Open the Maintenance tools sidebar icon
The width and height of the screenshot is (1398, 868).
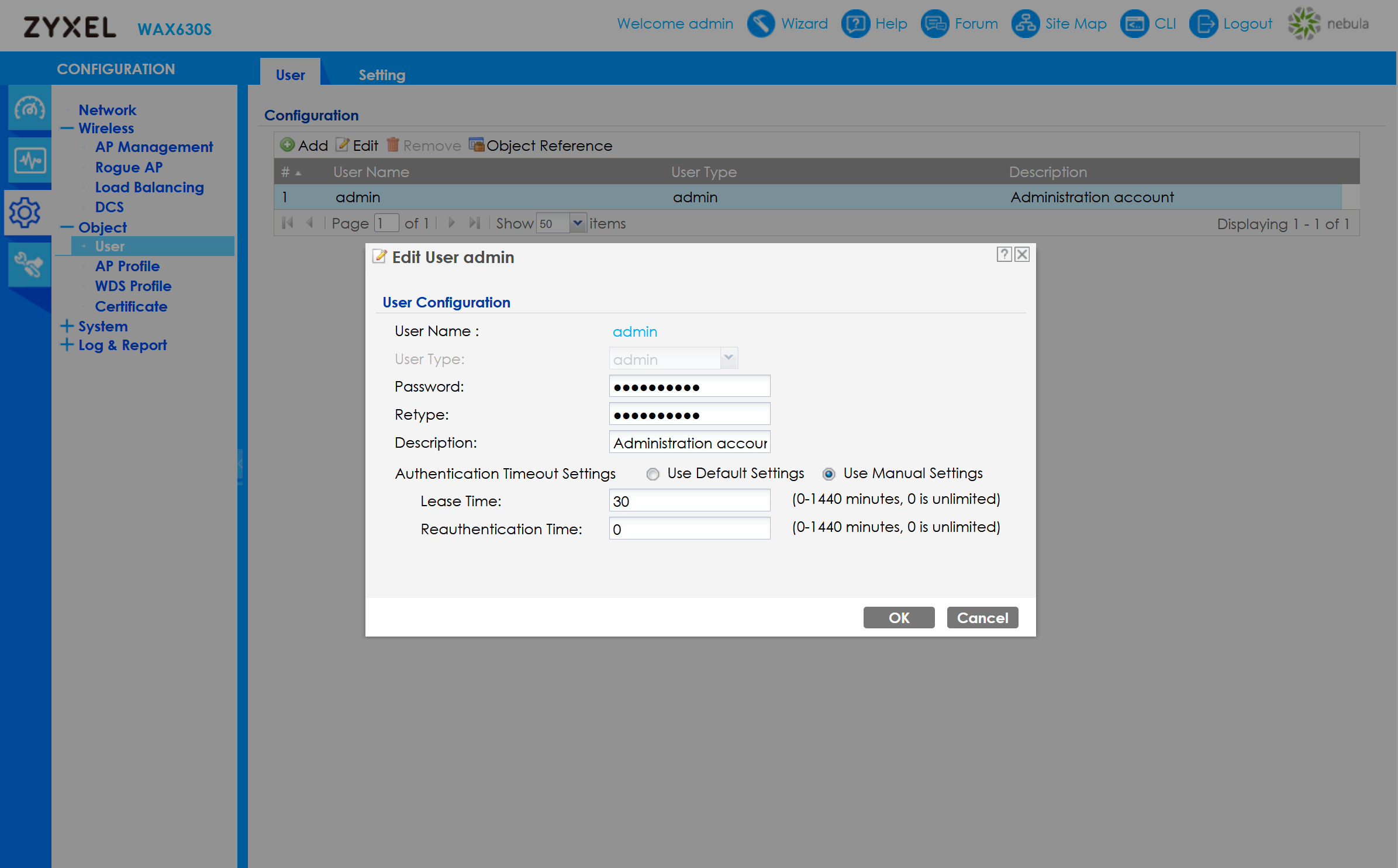point(29,264)
